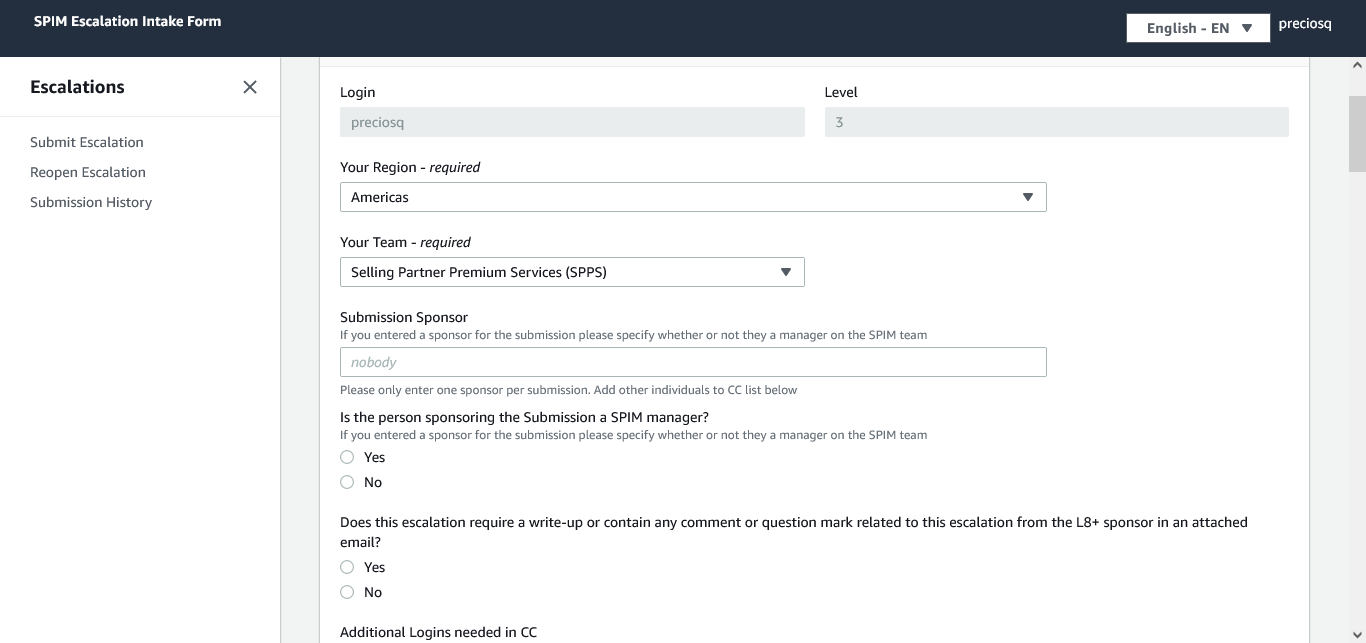
Task: Click the SPPS team dropdown arrow
Action: coord(786,272)
